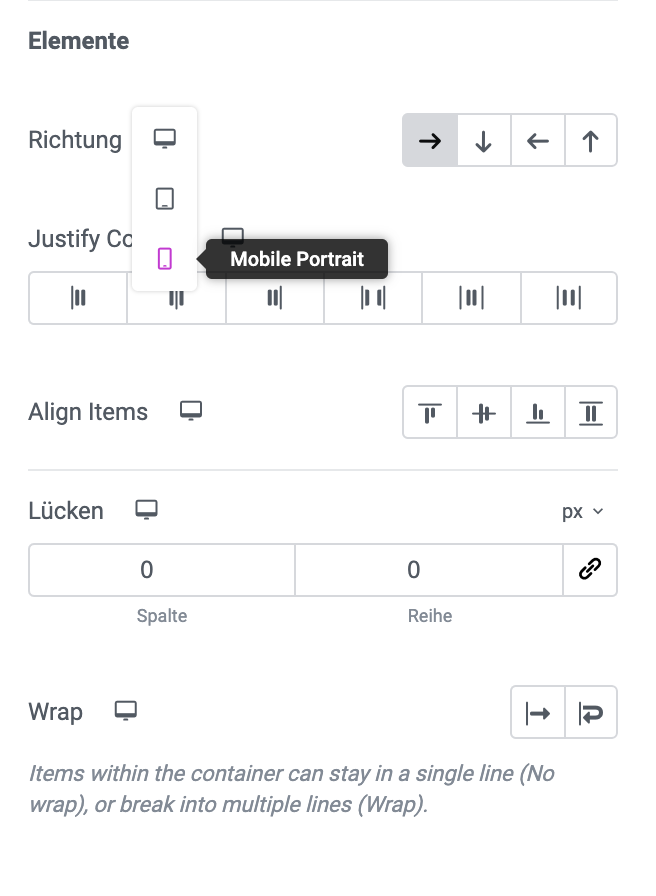This screenshot has height=896, width=656.
Task: Align items to top (start)
Action: [430, 413]
